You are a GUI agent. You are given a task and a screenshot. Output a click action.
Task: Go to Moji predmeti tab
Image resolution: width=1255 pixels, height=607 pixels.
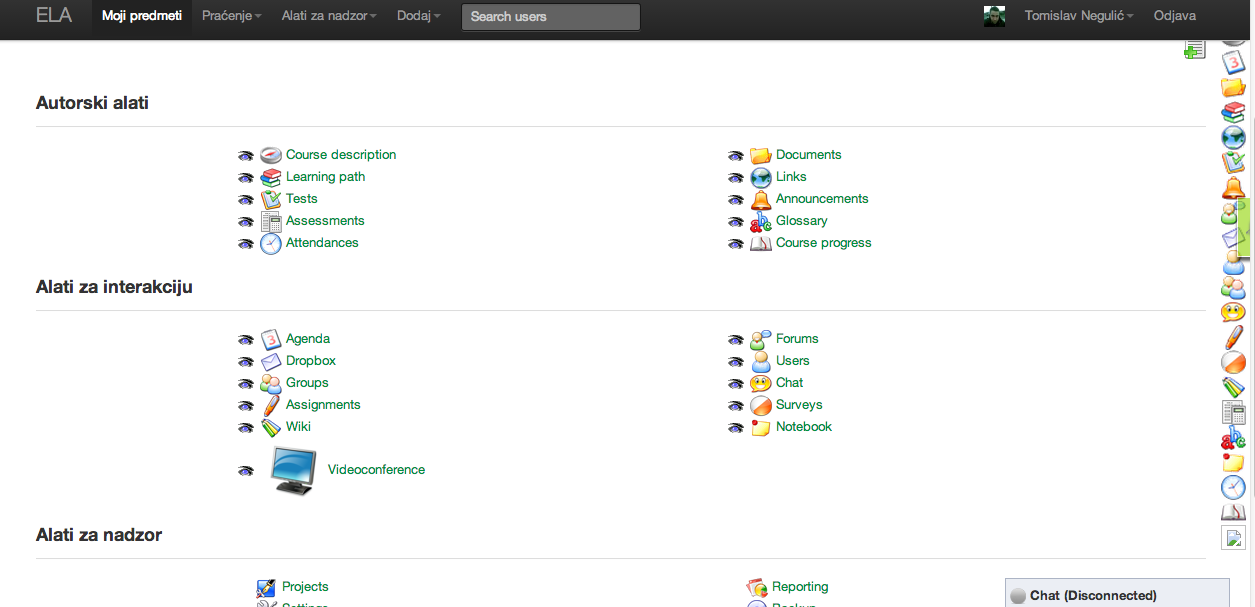pos(142,16)
